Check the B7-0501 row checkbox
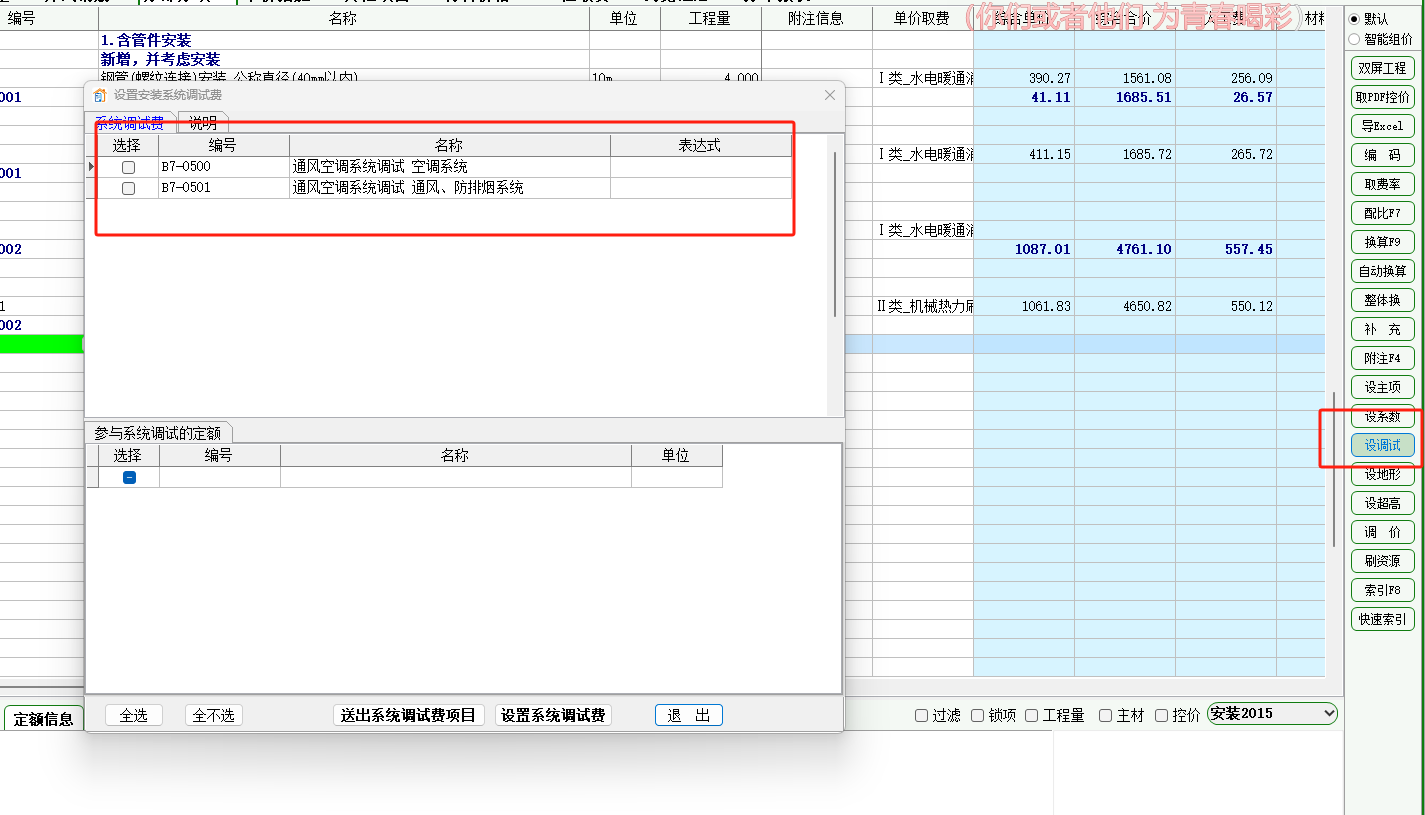Viewport: 1425px width, 815px height. [128, 188]
